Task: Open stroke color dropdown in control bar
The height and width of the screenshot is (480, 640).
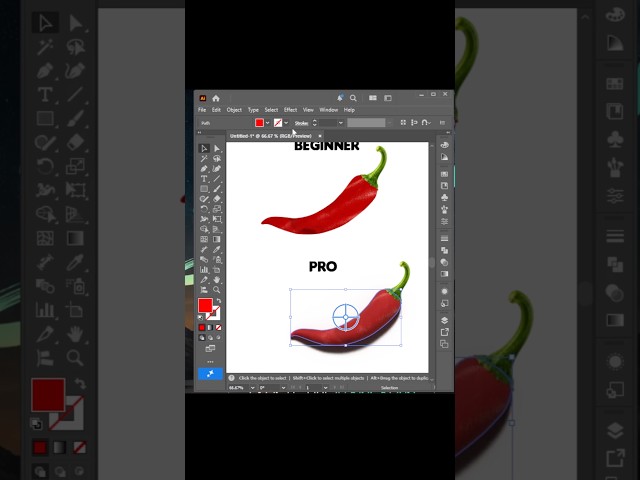Action: [286, 123]
